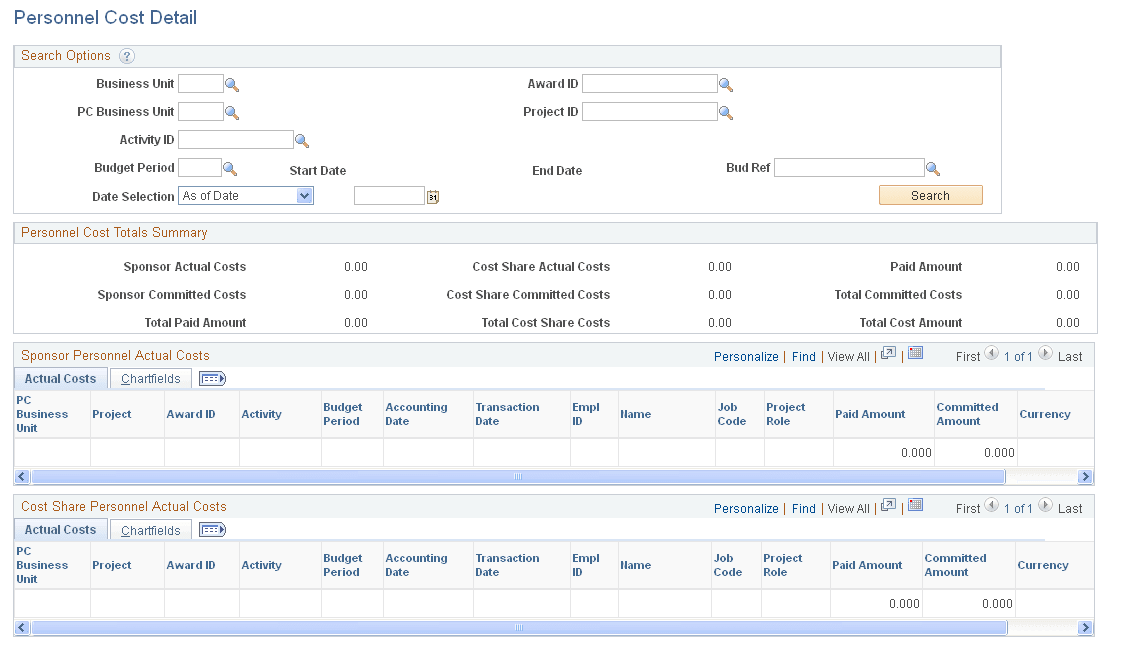This screenshot has height=650, width=1129.
Task: Click Personalize for Sponsor Personnel Actual Costs
Action: coord(746,356)
